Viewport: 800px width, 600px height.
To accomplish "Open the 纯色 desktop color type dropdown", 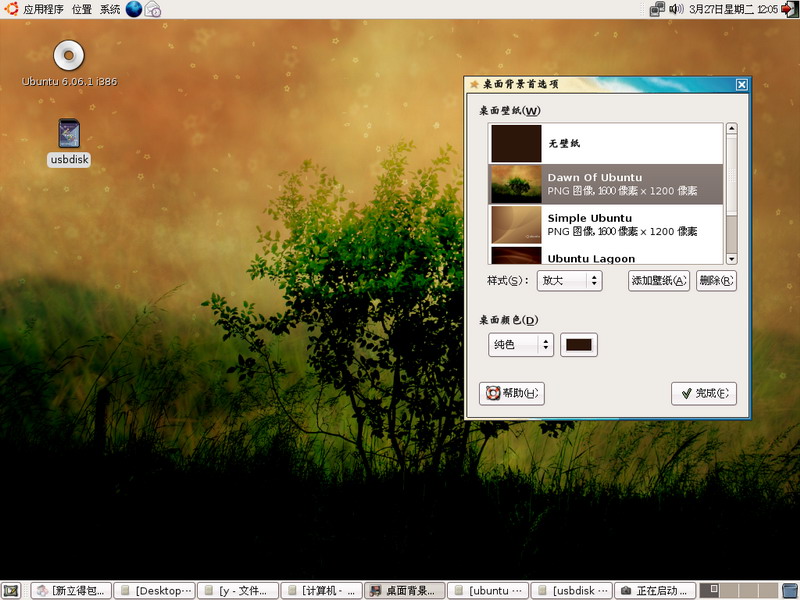I will [x=521, y=345].
